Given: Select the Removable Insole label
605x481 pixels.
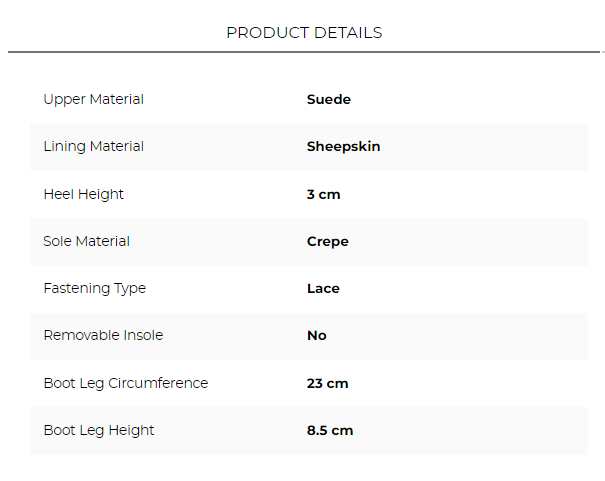Looking at the screenshot, I should click(x=103, y=335).
